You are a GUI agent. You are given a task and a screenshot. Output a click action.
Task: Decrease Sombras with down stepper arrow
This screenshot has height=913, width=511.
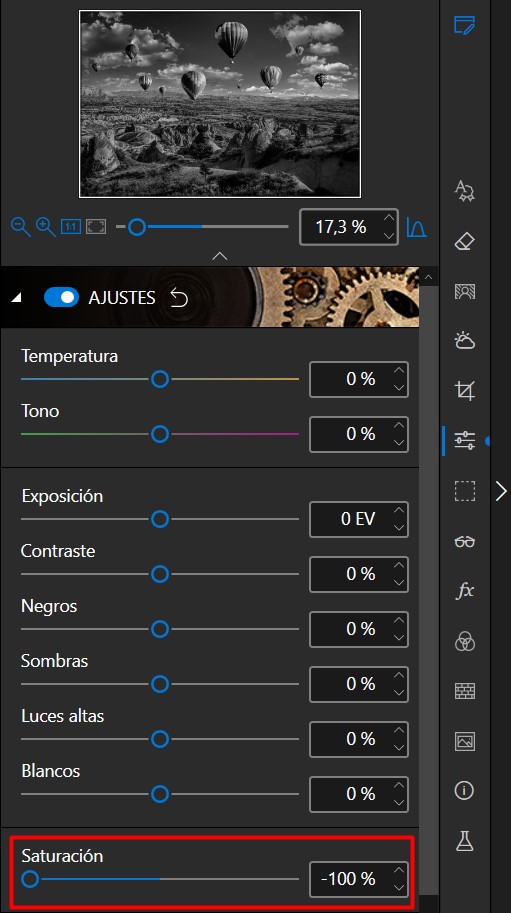click(399, 693)
